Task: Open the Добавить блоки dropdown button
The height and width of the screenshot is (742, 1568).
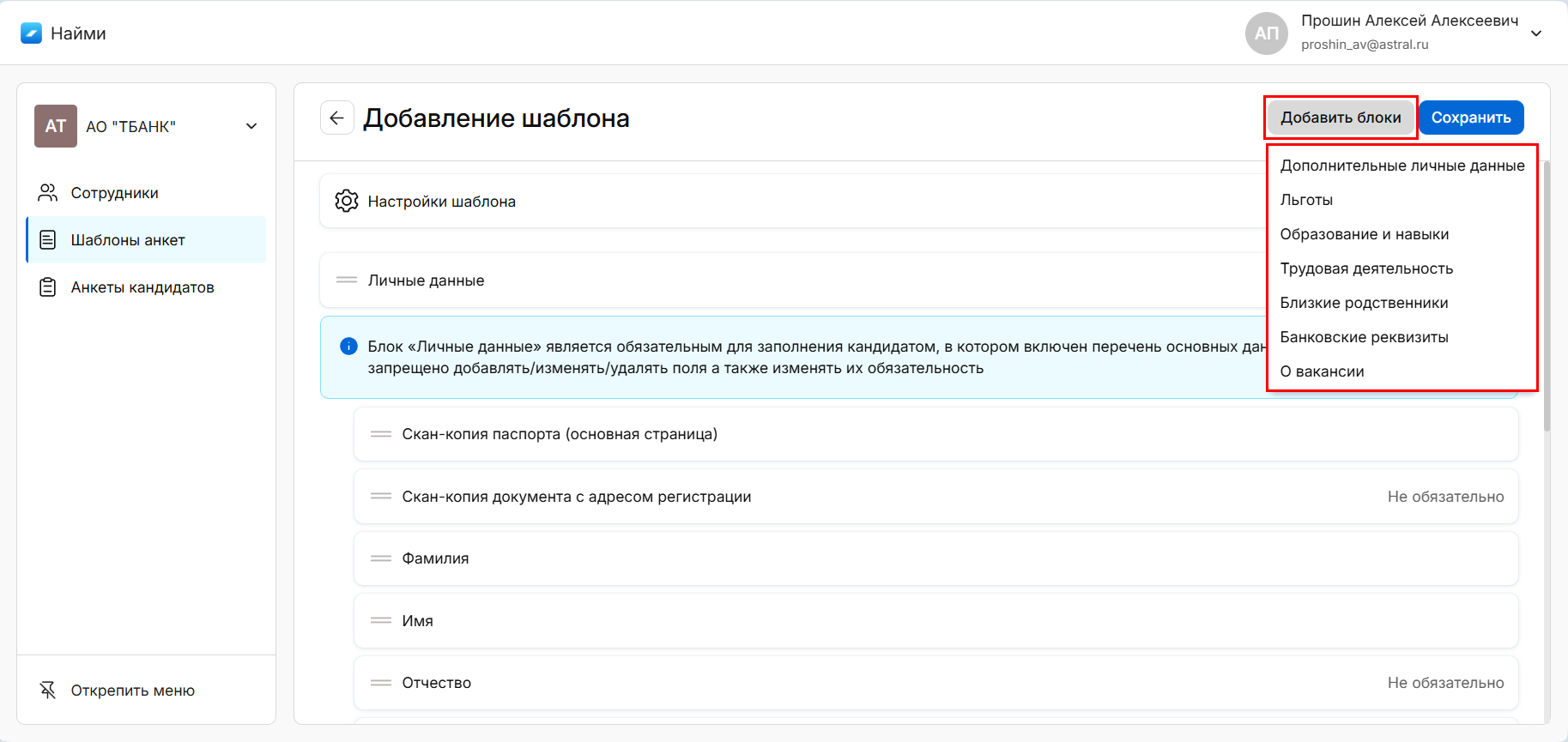Action: (1340, 118)
